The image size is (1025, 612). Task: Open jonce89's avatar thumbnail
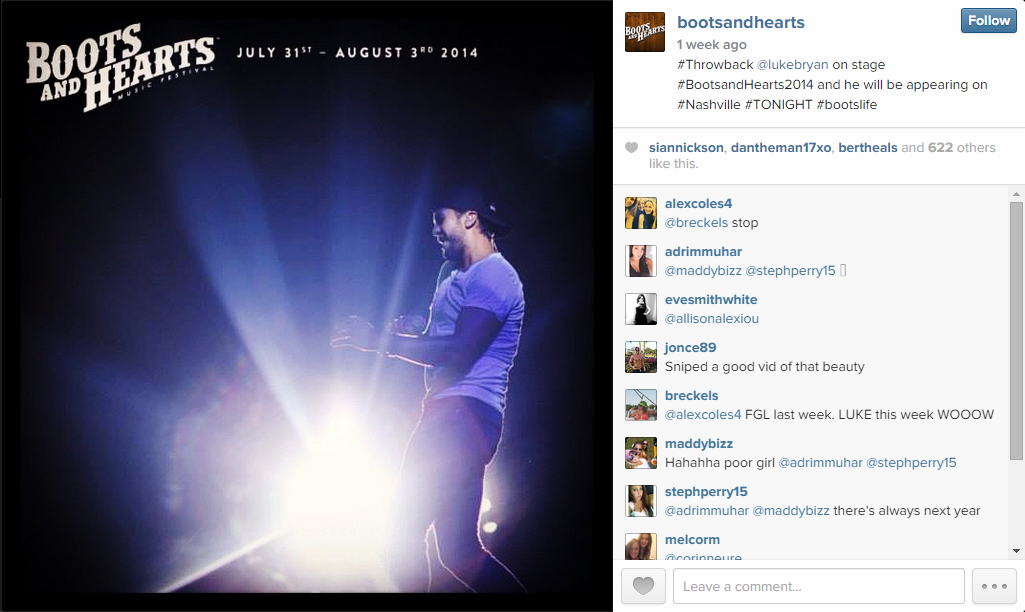pyautogui.click(x=641, y=357)
